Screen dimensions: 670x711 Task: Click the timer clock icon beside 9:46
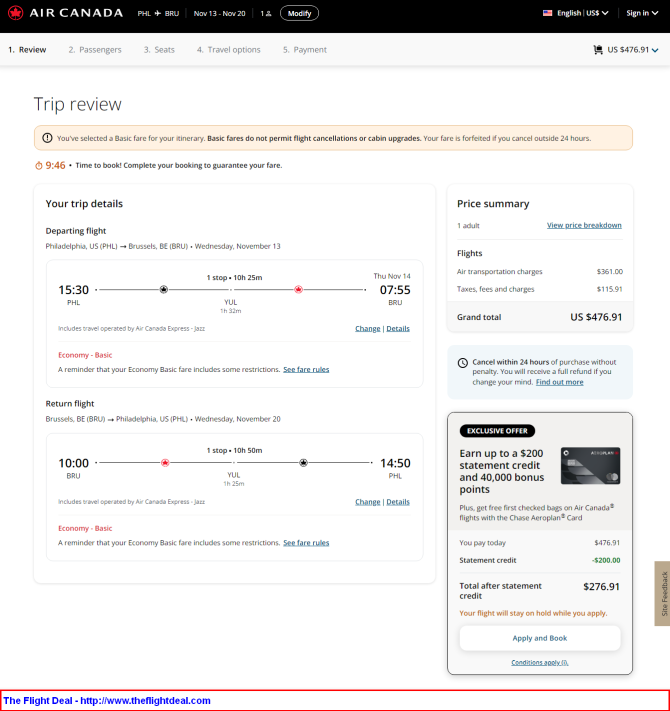click(39, 166)
